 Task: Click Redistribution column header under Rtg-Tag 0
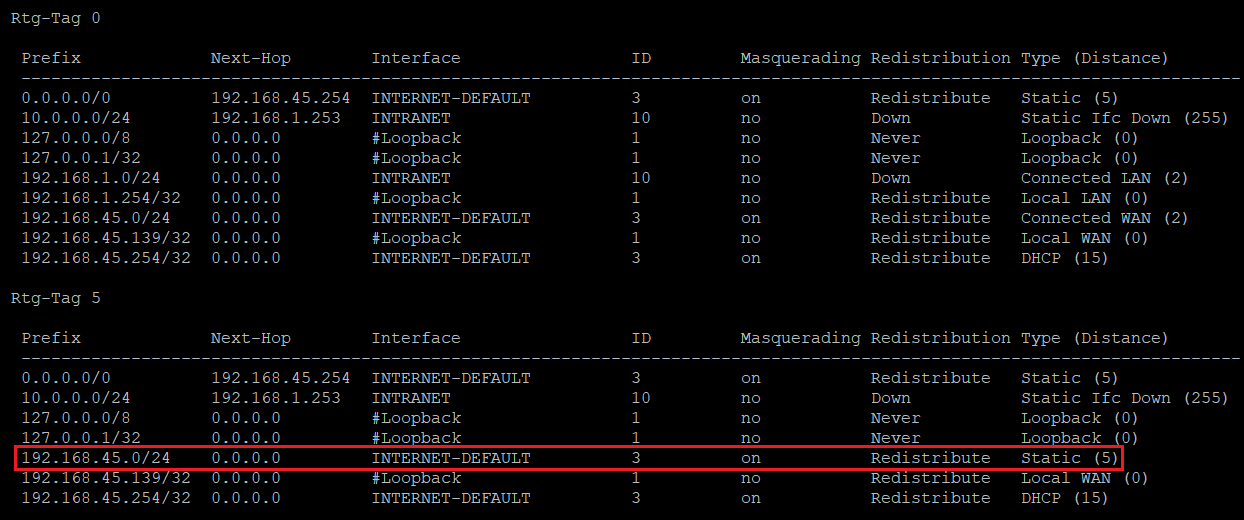coord(940,58)
